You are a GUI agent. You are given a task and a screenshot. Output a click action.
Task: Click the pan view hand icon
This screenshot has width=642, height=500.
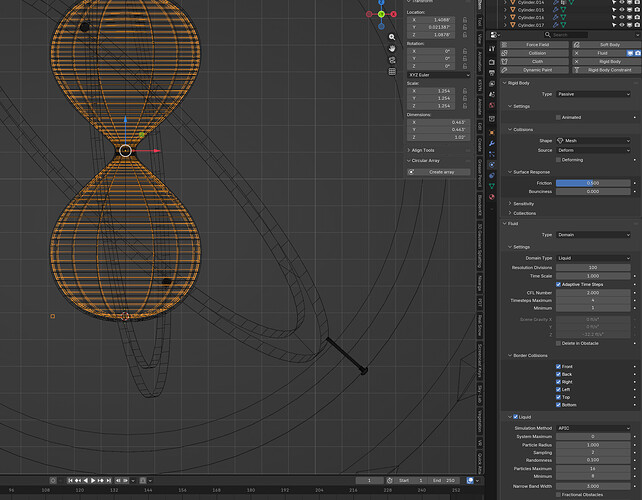tap(392, 49)
